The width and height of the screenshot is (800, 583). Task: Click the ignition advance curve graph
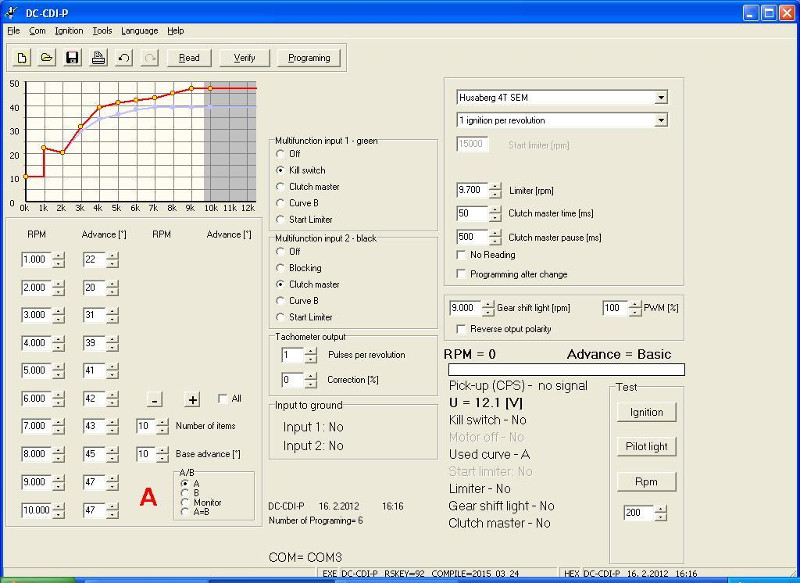tap(140, 140)
